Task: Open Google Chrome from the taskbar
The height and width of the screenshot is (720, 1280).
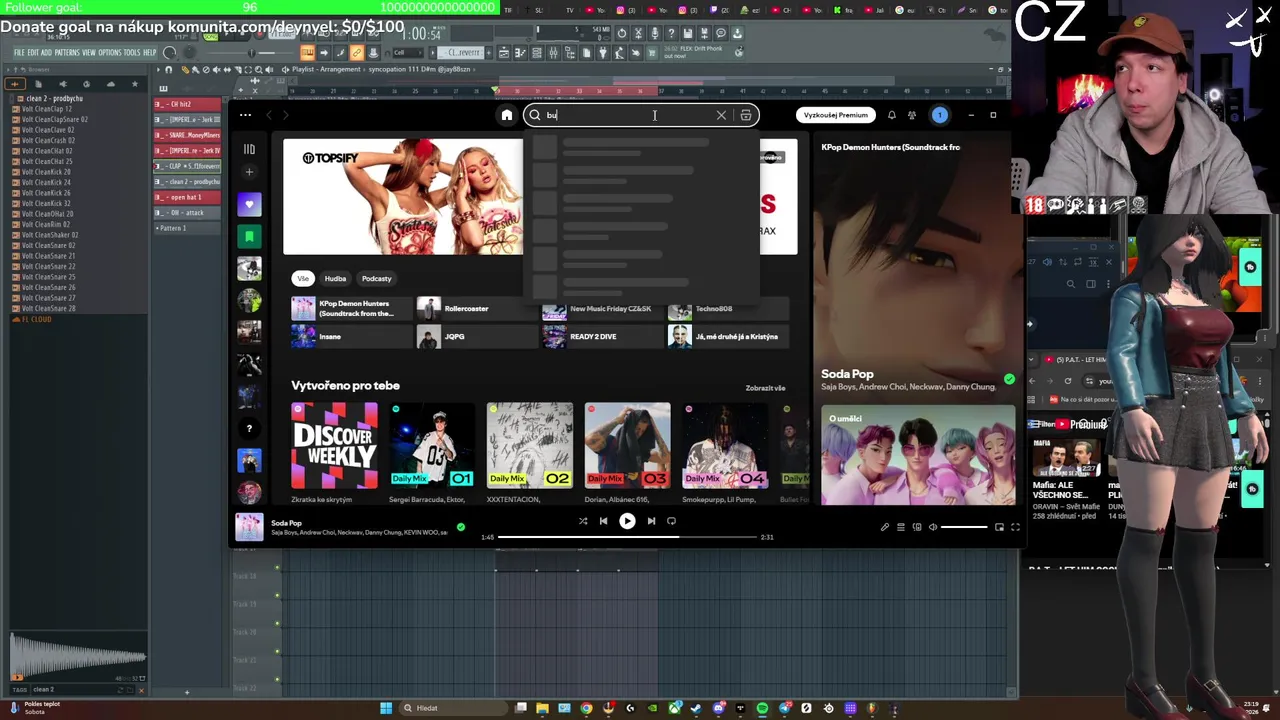Action: pyautogui.click(x=587, y=708)
